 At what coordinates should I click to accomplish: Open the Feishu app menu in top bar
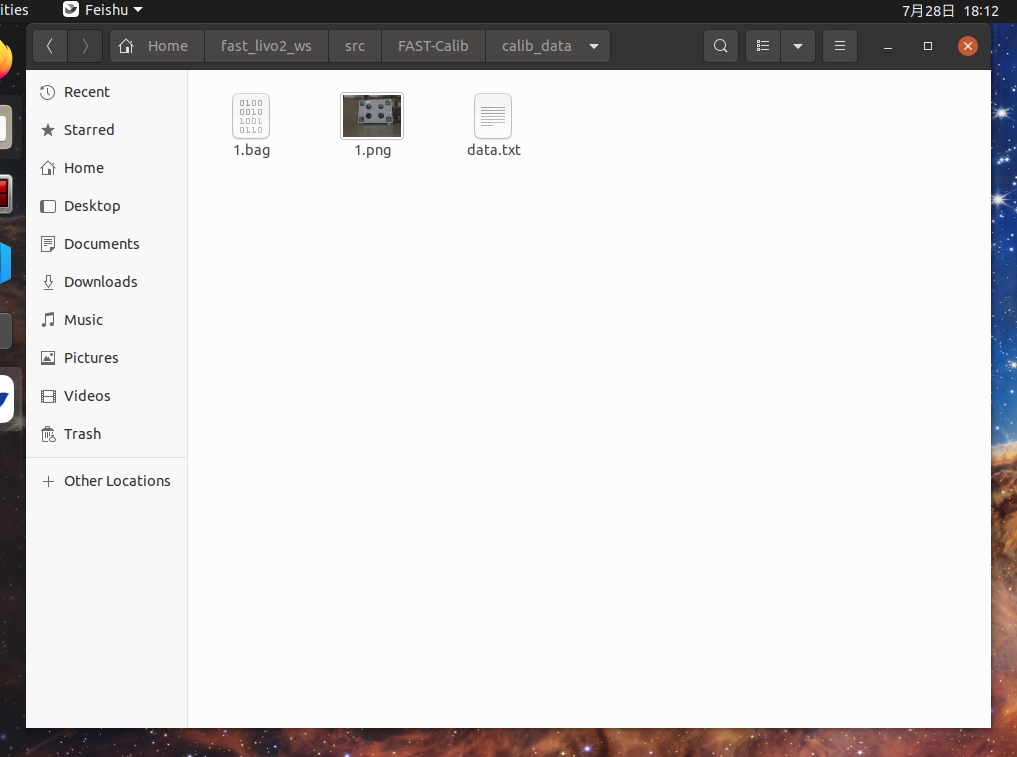(x=103, y=10)
